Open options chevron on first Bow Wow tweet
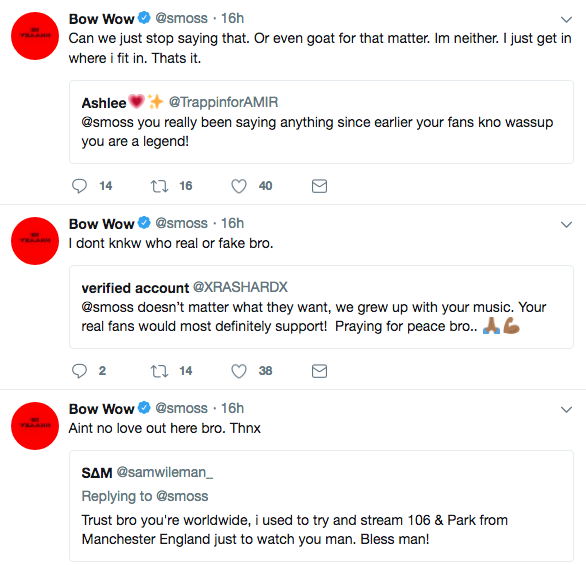The image size is (586, 565). point(567,19)
